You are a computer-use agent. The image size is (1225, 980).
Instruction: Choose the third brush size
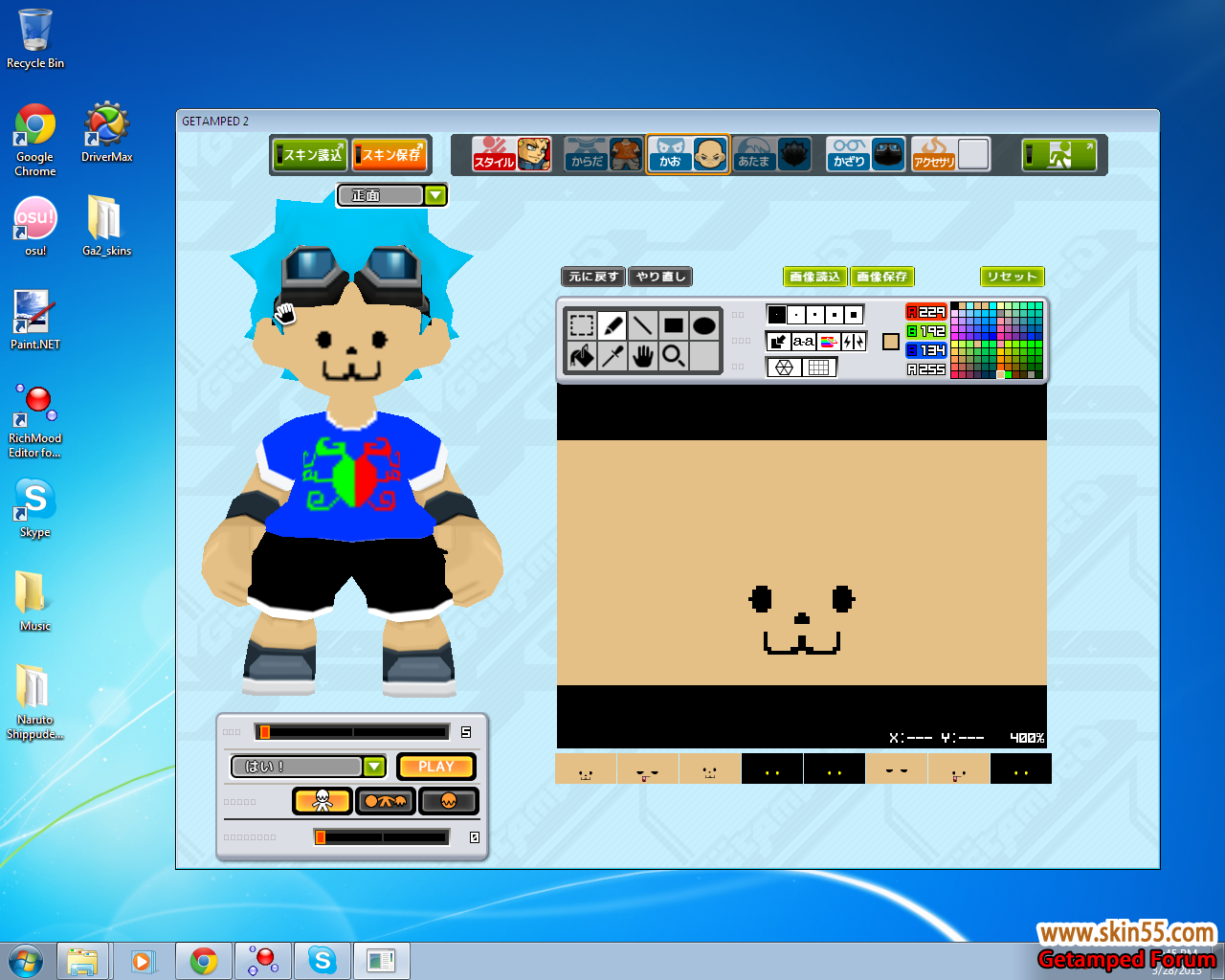coord(815,314)
